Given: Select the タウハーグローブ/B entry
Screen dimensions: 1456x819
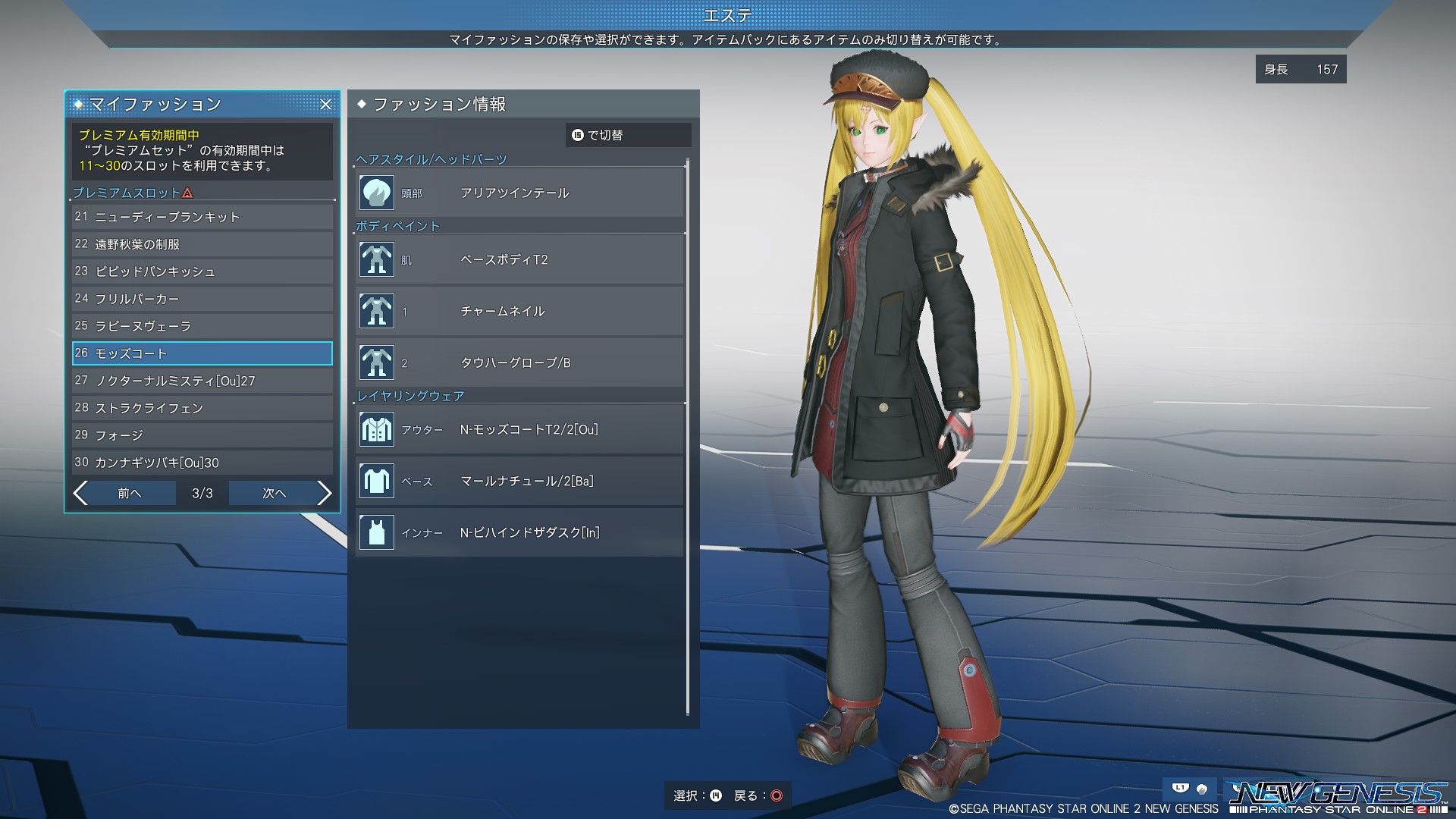Looking at the screenshot, I should point(521,362).
